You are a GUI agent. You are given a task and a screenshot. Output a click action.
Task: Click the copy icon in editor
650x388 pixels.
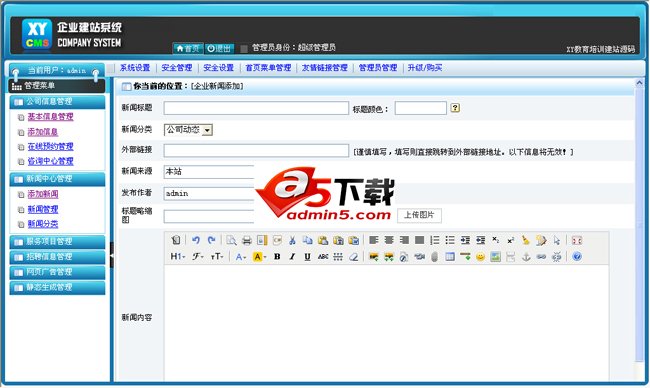(x=308, y=240)
